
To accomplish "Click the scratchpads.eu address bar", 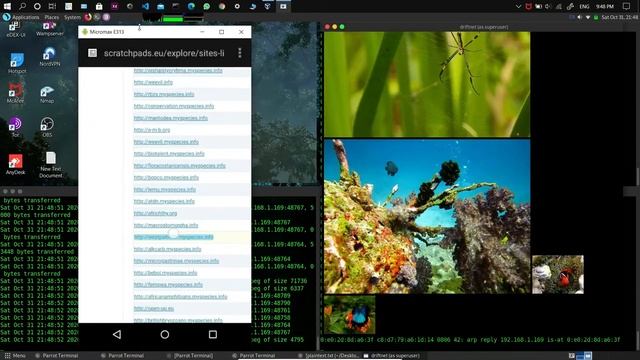I will [x=164, y=53].
